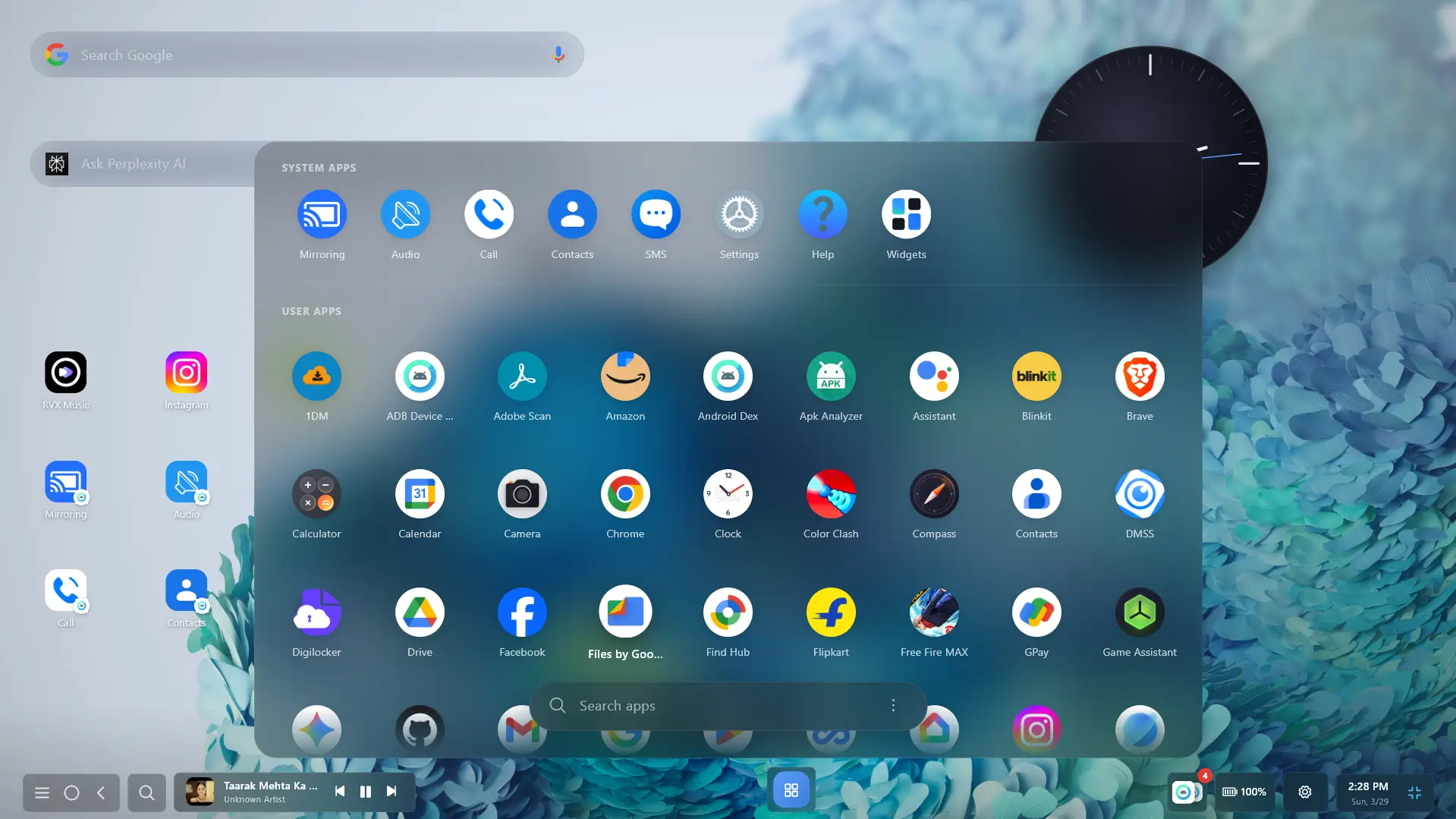This screenshot has width=1456, height=819.
Task: Launch the Find Hub app
Action: tap(728, 613)
